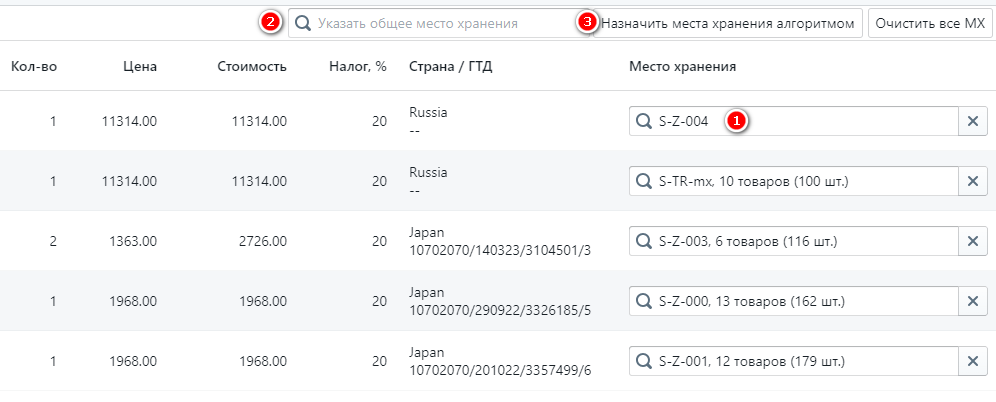This screenshot has height=402, width=996.
Task: Clear the S-Z-000 storage location with X
Action: coord(972,301)
